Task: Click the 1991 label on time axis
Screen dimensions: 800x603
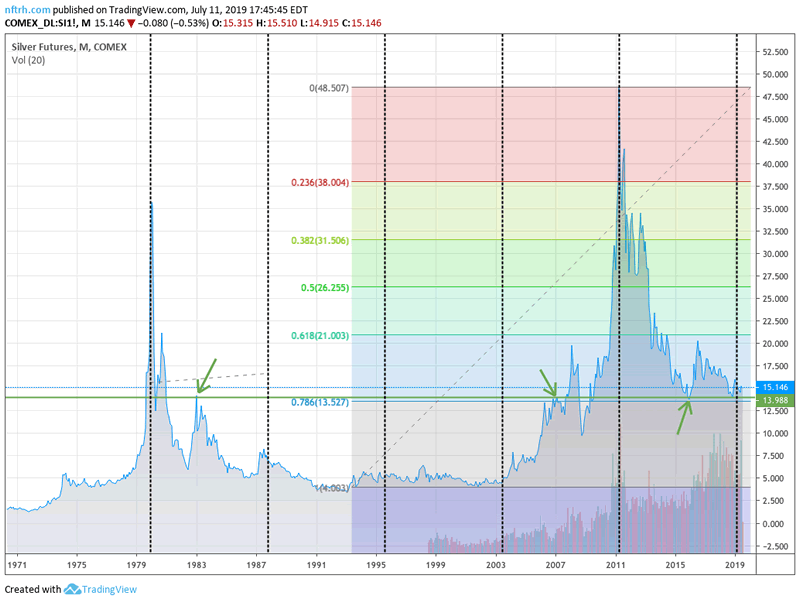Action: point(316,565)
